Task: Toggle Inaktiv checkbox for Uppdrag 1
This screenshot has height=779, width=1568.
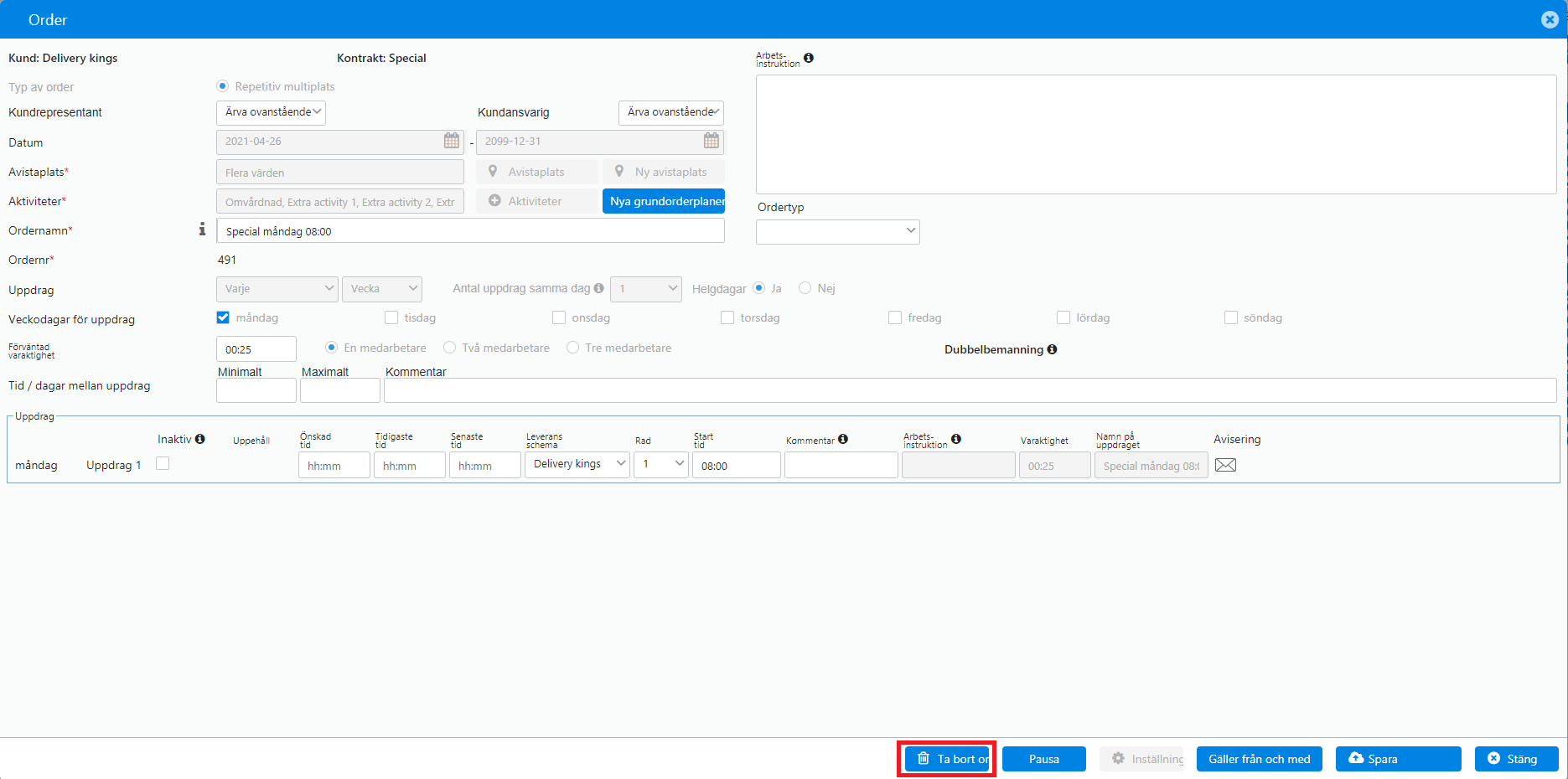Action: (x=163, y=463)
